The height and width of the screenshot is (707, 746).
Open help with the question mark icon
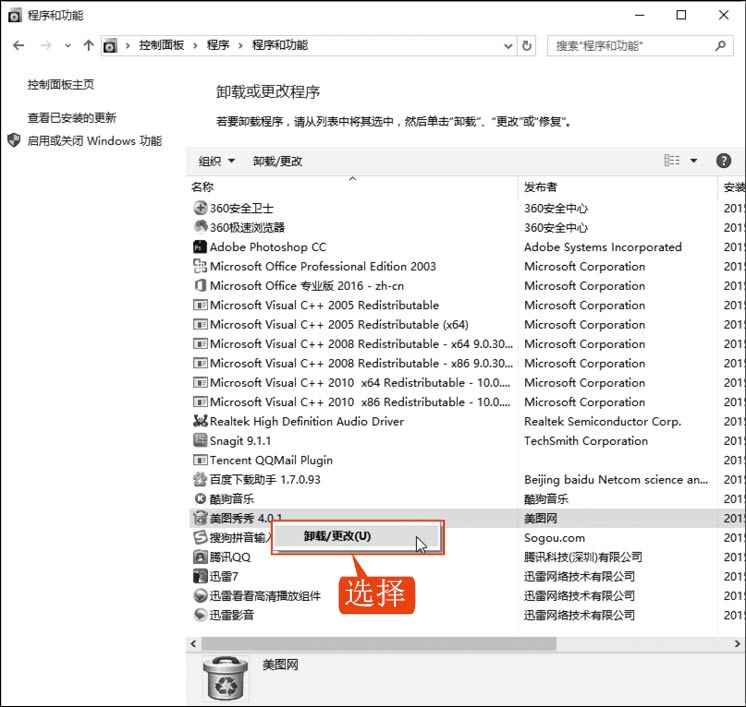(x=723, y=160)
